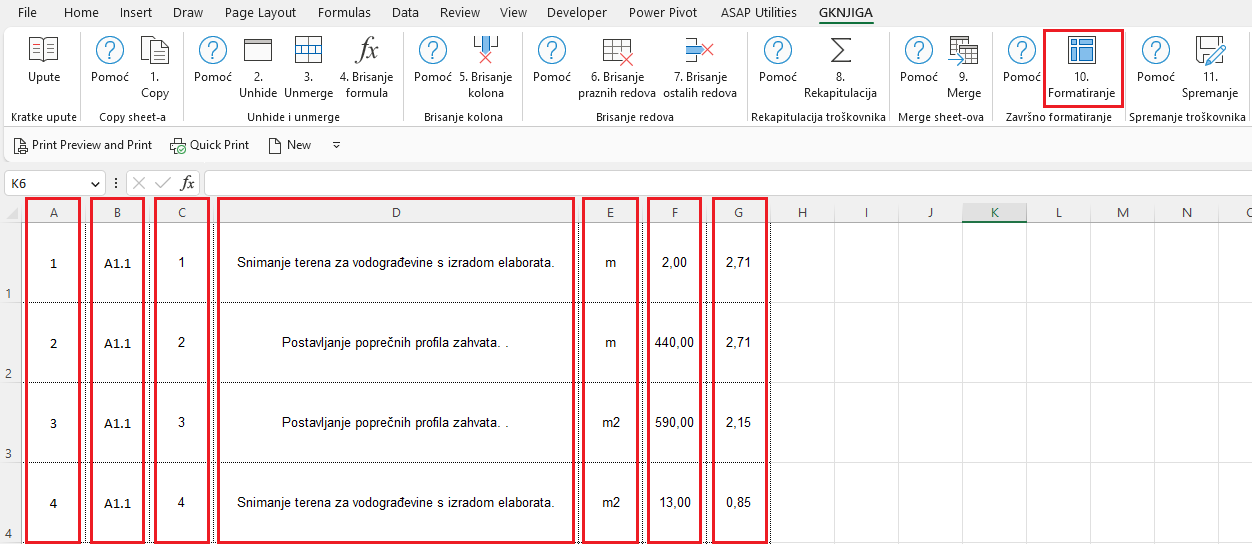Open Pomoć help in Copy sheet-a group
This screenshot has width=1252, height=545.
click(110, 51)
